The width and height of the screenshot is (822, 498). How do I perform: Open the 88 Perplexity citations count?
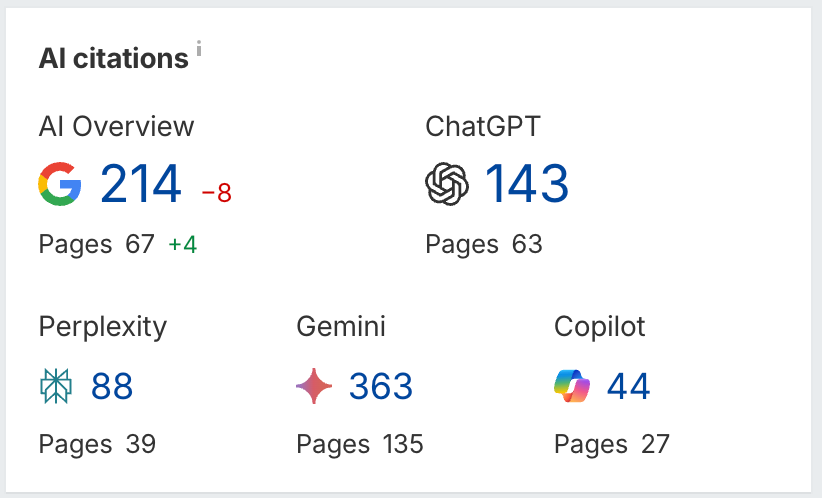112,386
